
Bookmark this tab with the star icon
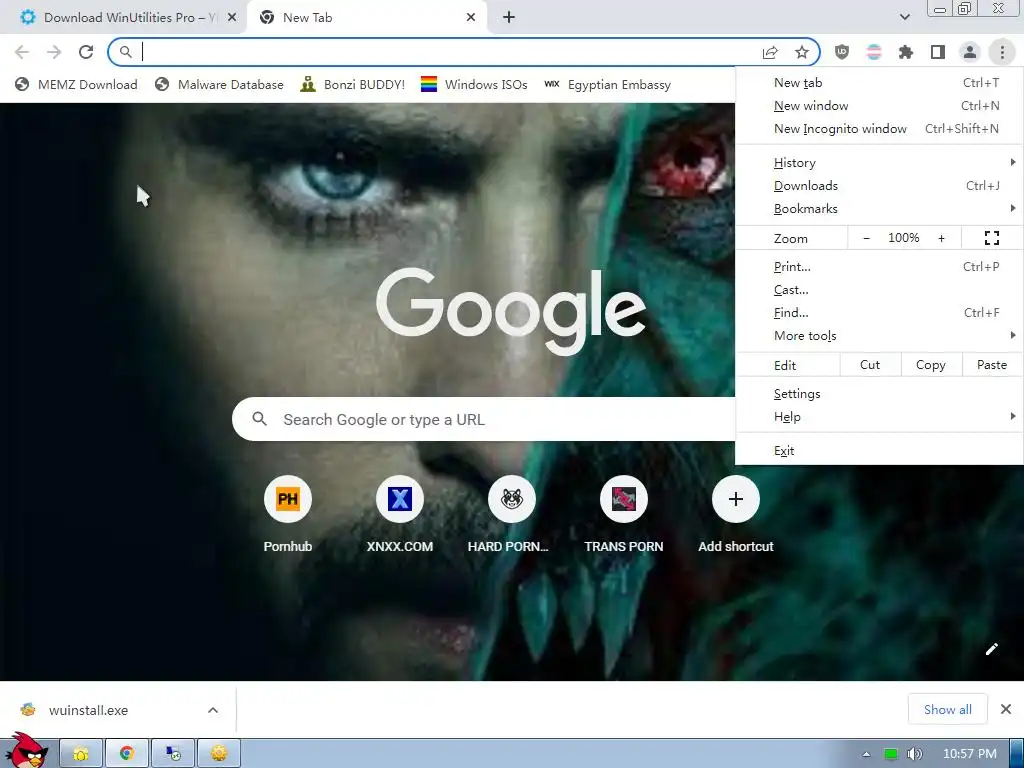pos(802,52)
